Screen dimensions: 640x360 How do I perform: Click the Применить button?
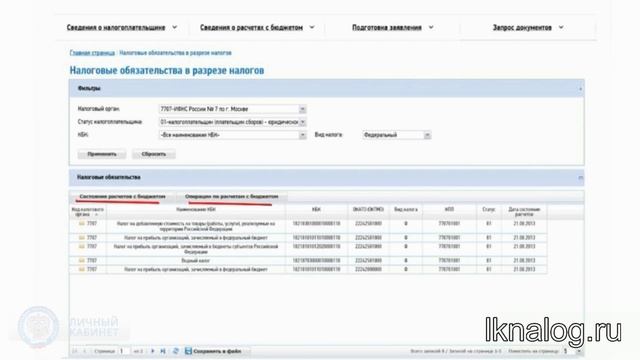(x=102, y=154)
